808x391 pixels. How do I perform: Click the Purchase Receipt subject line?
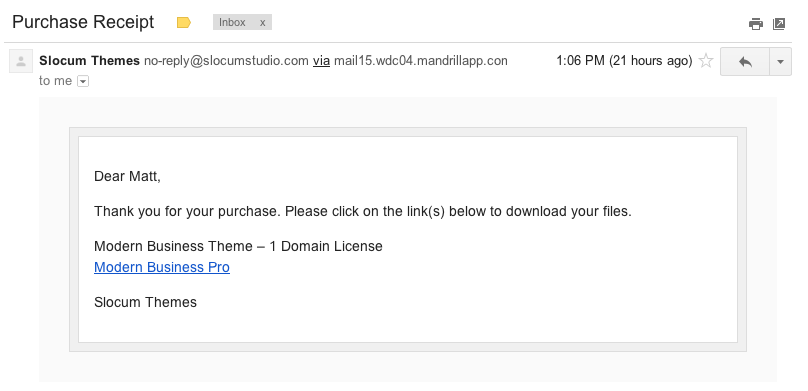[x=83, y=22]
